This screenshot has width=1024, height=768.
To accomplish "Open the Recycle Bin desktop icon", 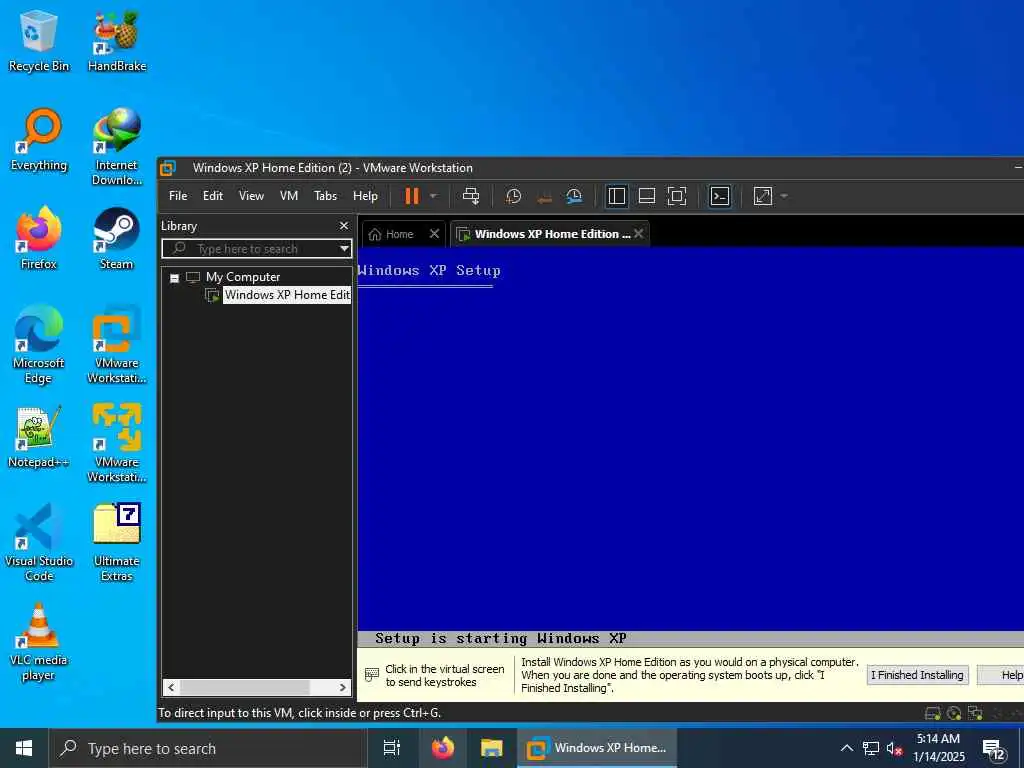I will click(39, 40).
